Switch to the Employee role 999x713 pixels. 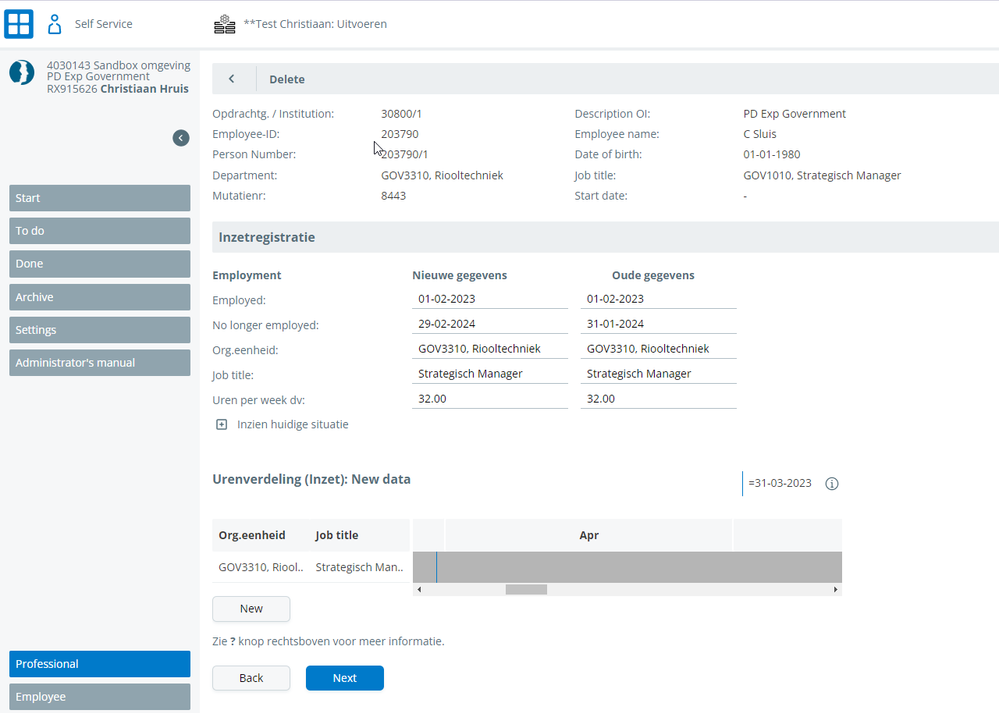(100, 697)
